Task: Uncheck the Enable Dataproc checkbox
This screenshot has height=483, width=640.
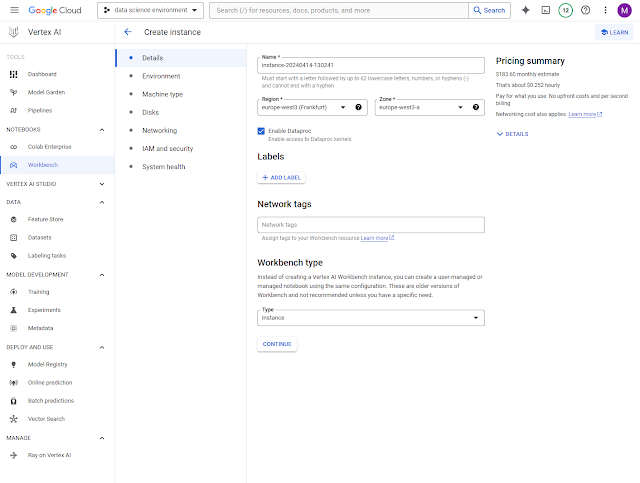Action: click(261, 131)
